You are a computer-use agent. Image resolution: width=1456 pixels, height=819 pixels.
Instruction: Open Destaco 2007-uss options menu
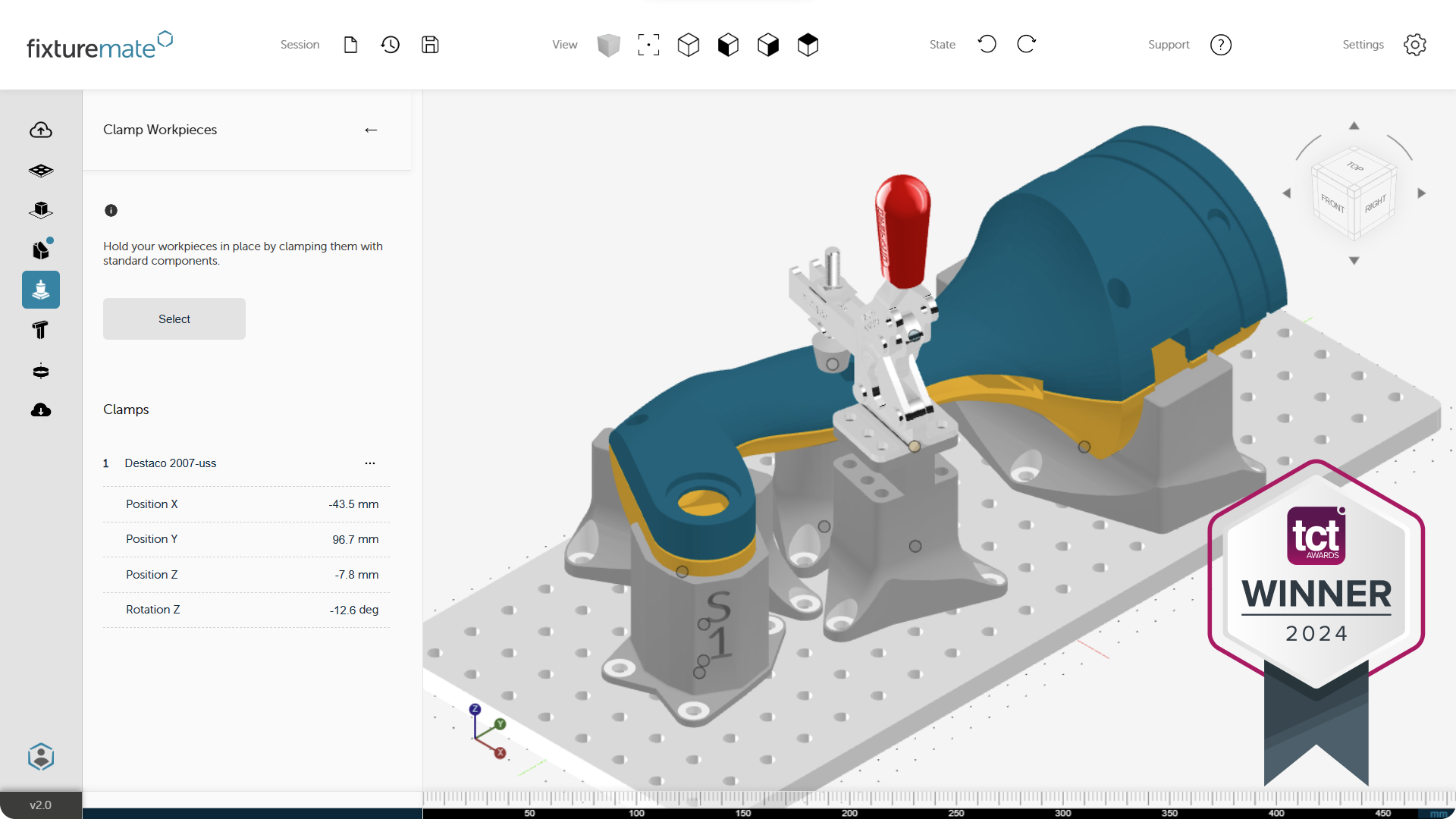(370, 463)
